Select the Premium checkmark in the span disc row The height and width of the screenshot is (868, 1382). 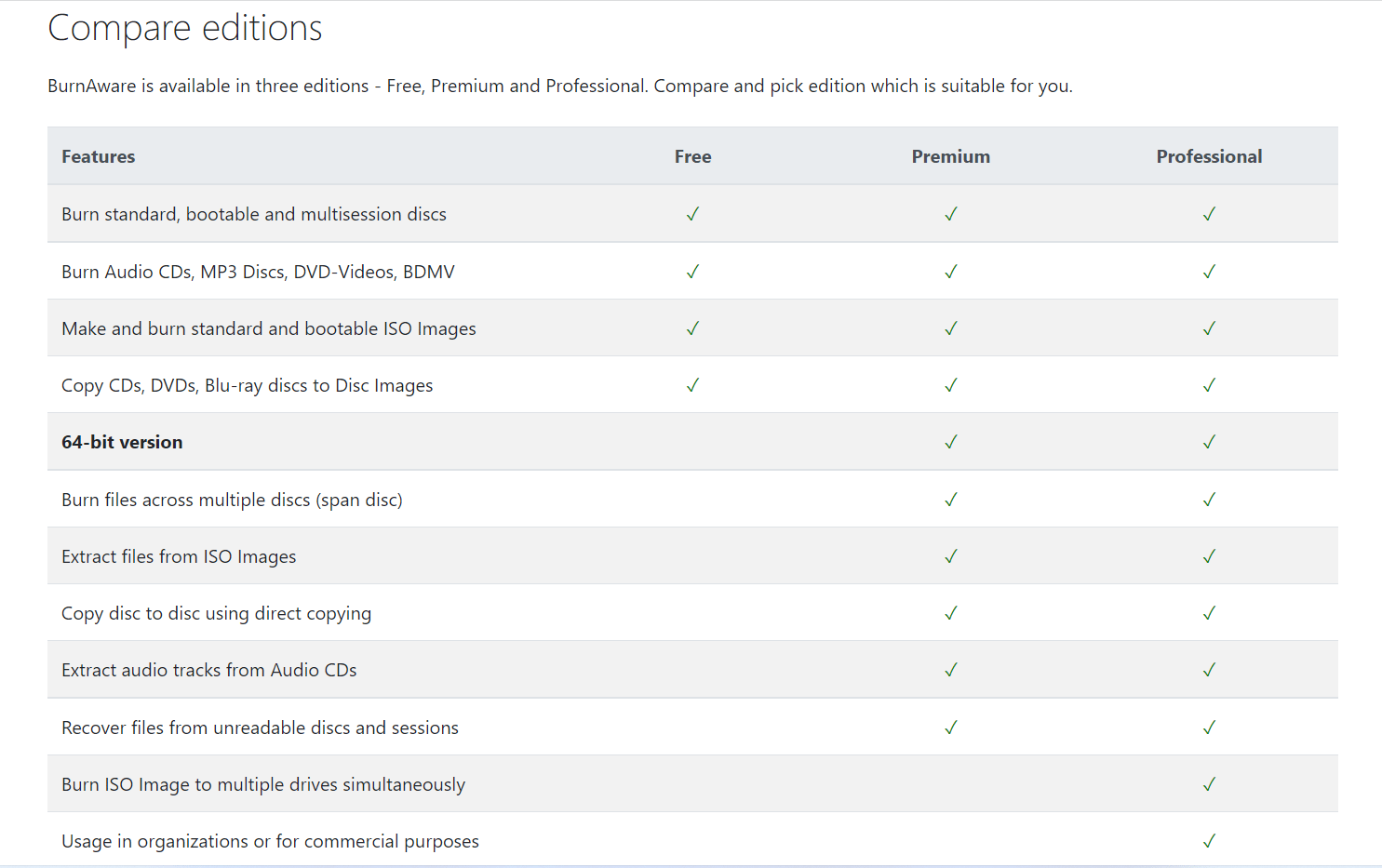pyautogui.click(x=950, y=500)
